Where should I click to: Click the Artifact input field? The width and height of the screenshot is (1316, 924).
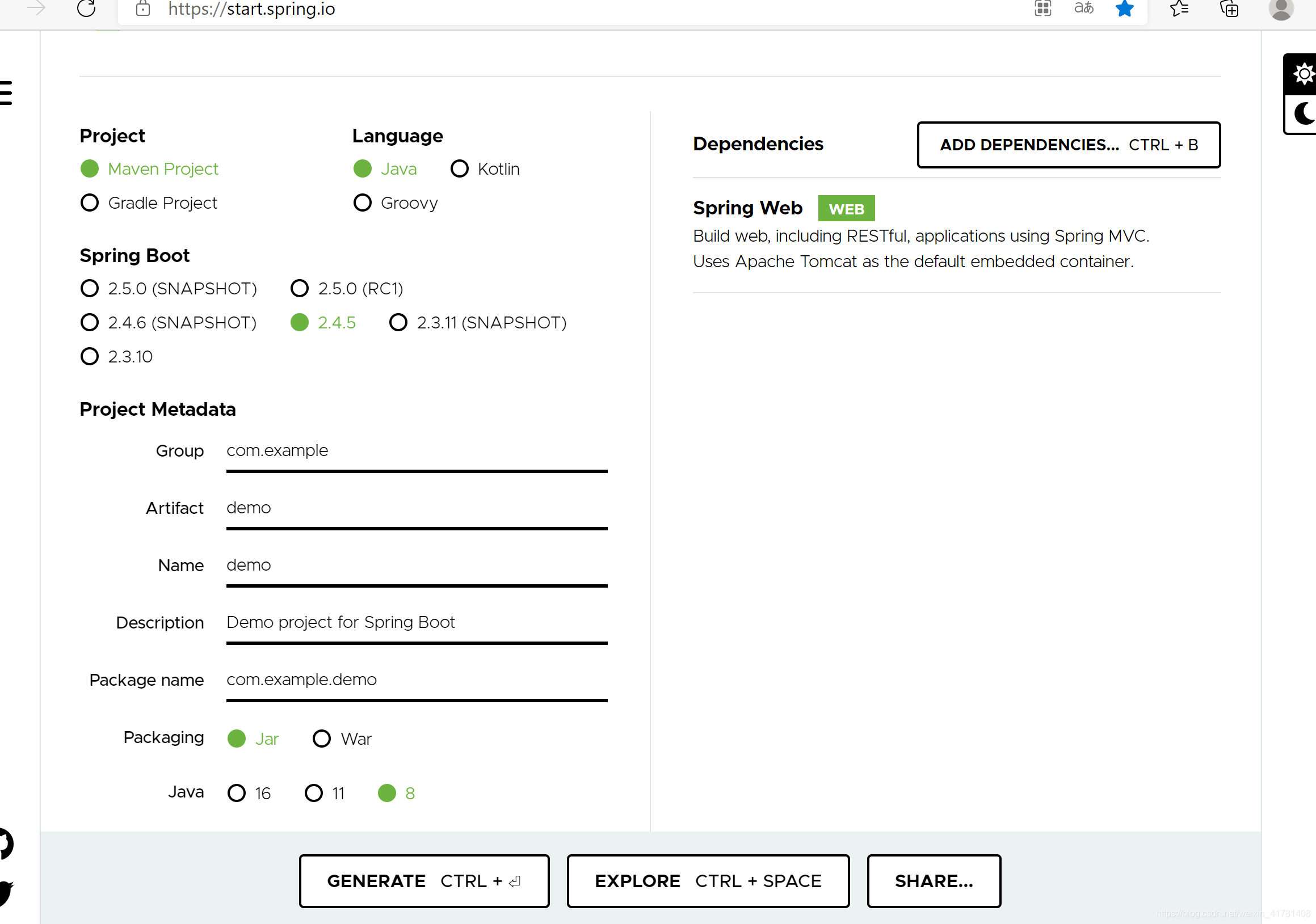click(x=416, y=508)
